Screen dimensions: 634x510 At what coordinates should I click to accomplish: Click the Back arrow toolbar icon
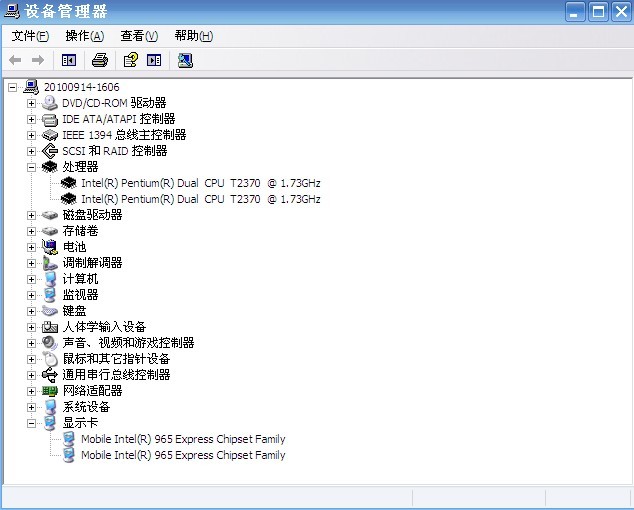pos(15,61)
